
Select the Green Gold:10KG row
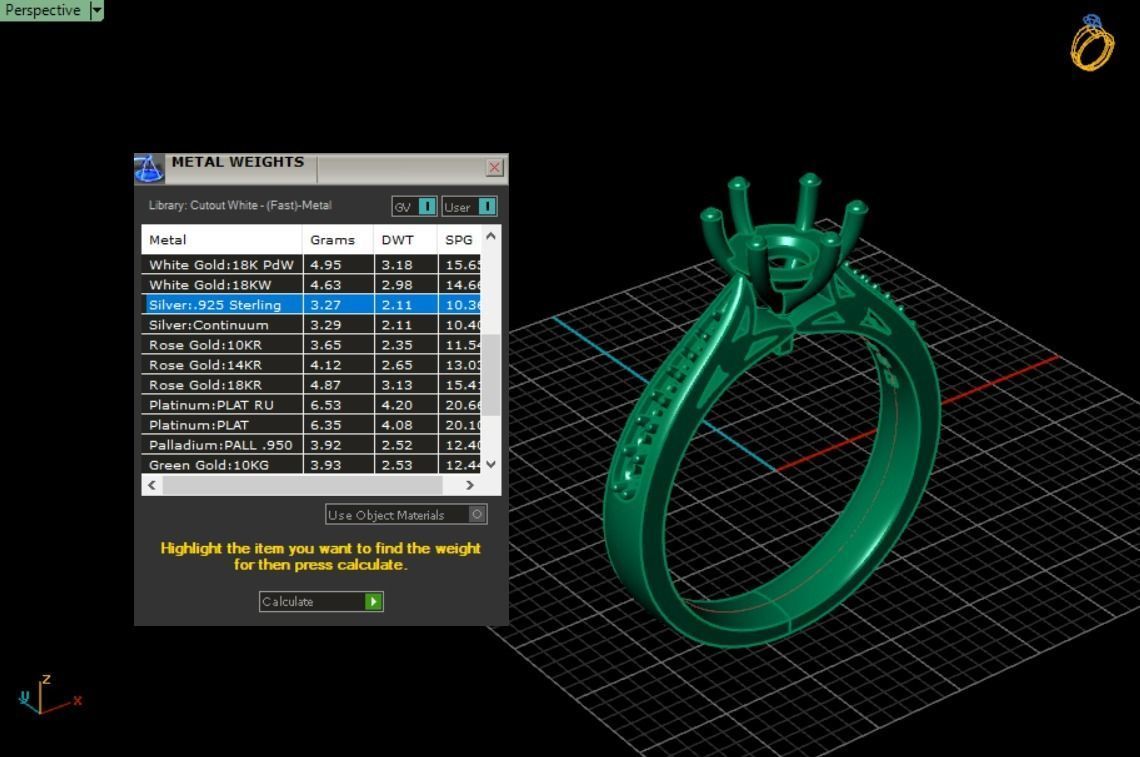coord(311,464)
